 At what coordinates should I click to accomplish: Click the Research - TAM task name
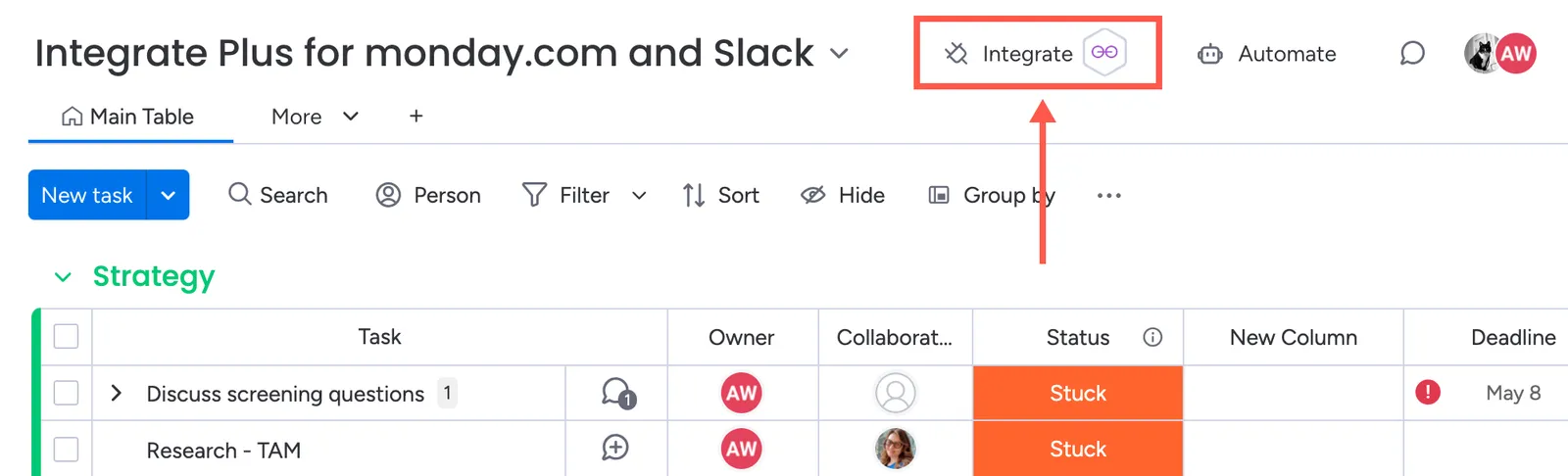pos(223,451)
